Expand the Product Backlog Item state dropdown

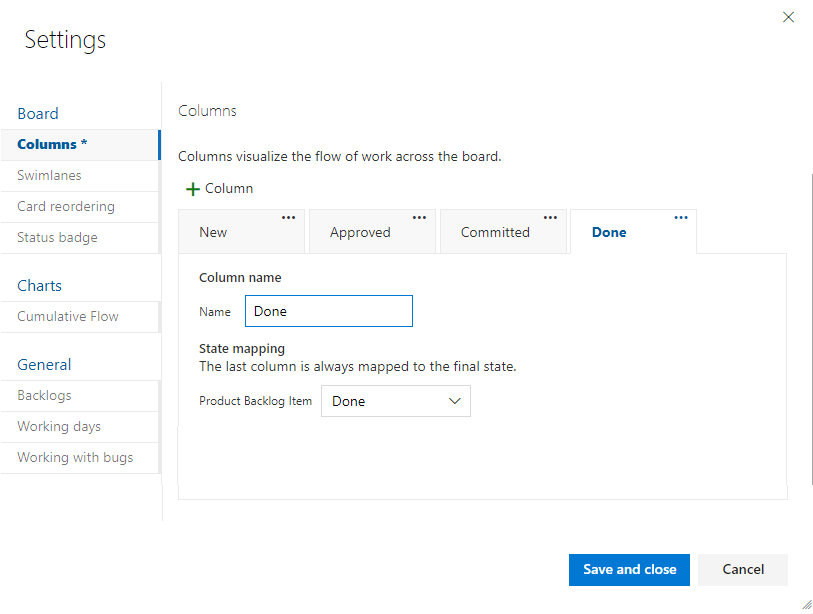click(x=396, y=401)
